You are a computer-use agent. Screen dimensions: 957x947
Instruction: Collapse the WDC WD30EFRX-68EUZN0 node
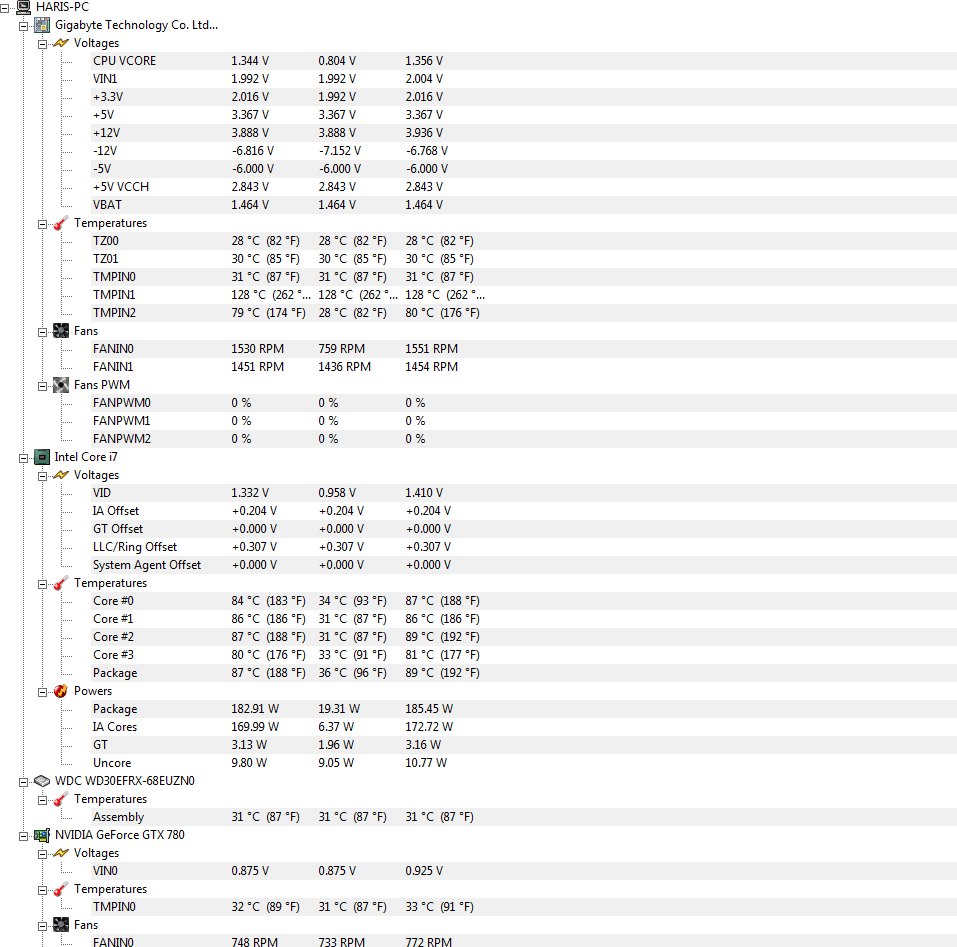[x=24, y=782]
